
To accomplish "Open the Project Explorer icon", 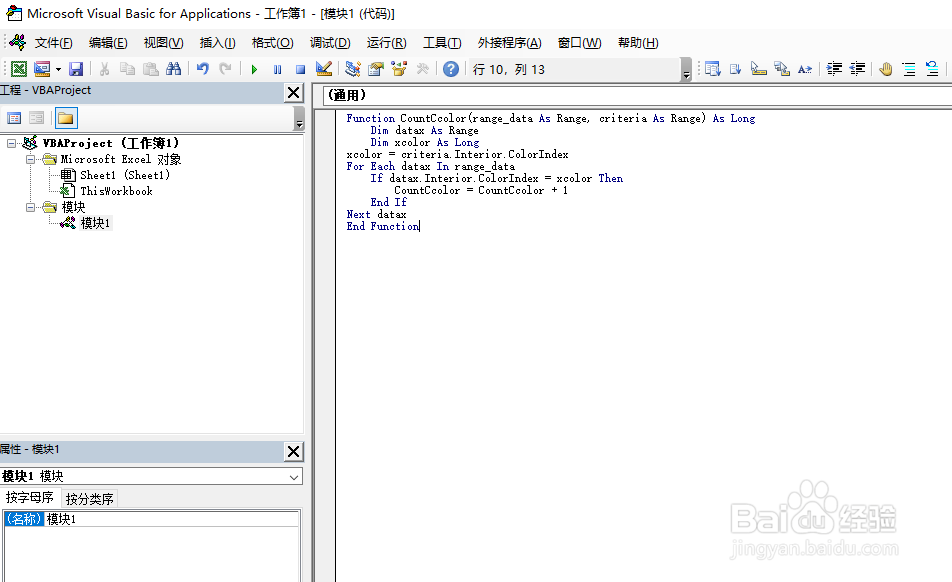I will click(x=353, y=69).
